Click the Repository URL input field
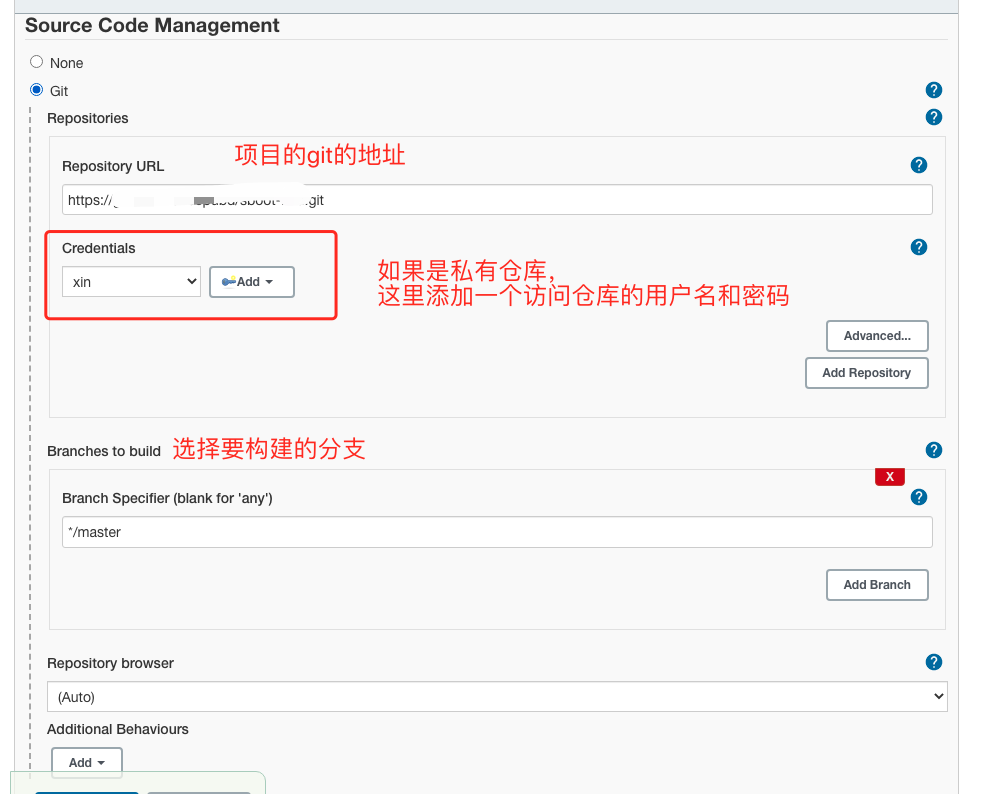Viewport: 988px width, 794px height. (x=497, y=200)
